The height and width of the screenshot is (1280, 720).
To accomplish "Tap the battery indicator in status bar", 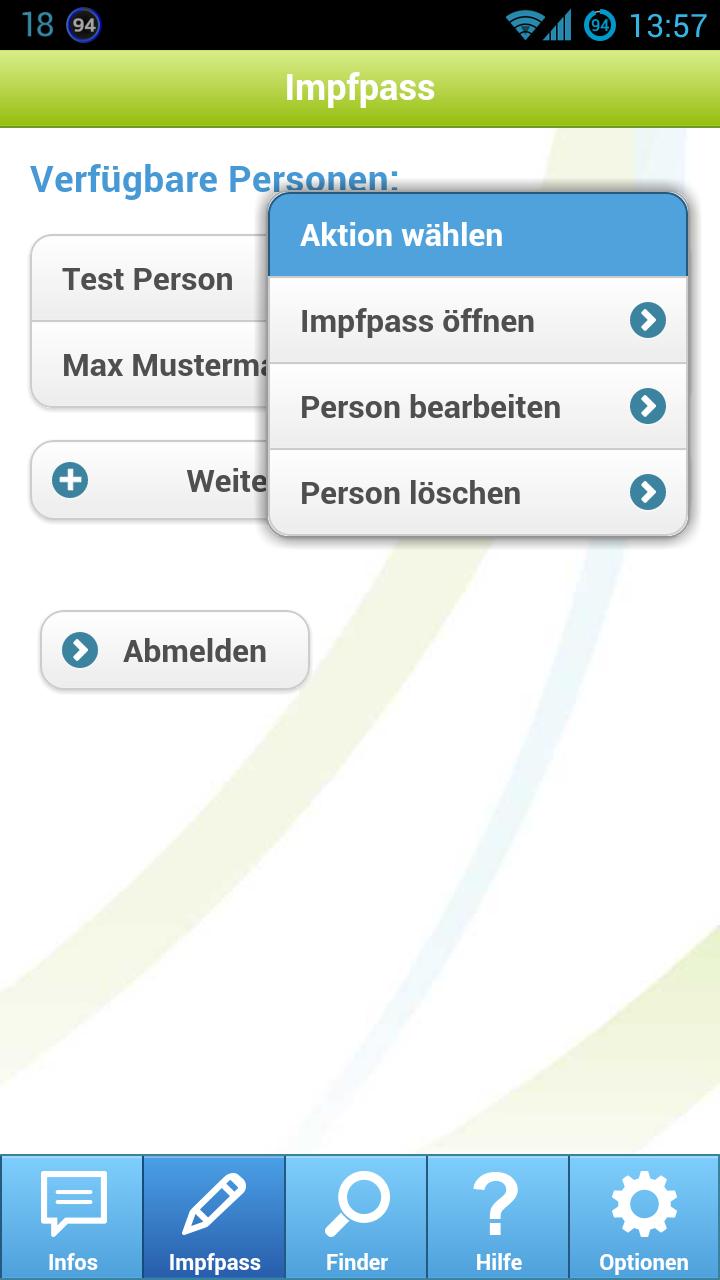I will 600,25.
